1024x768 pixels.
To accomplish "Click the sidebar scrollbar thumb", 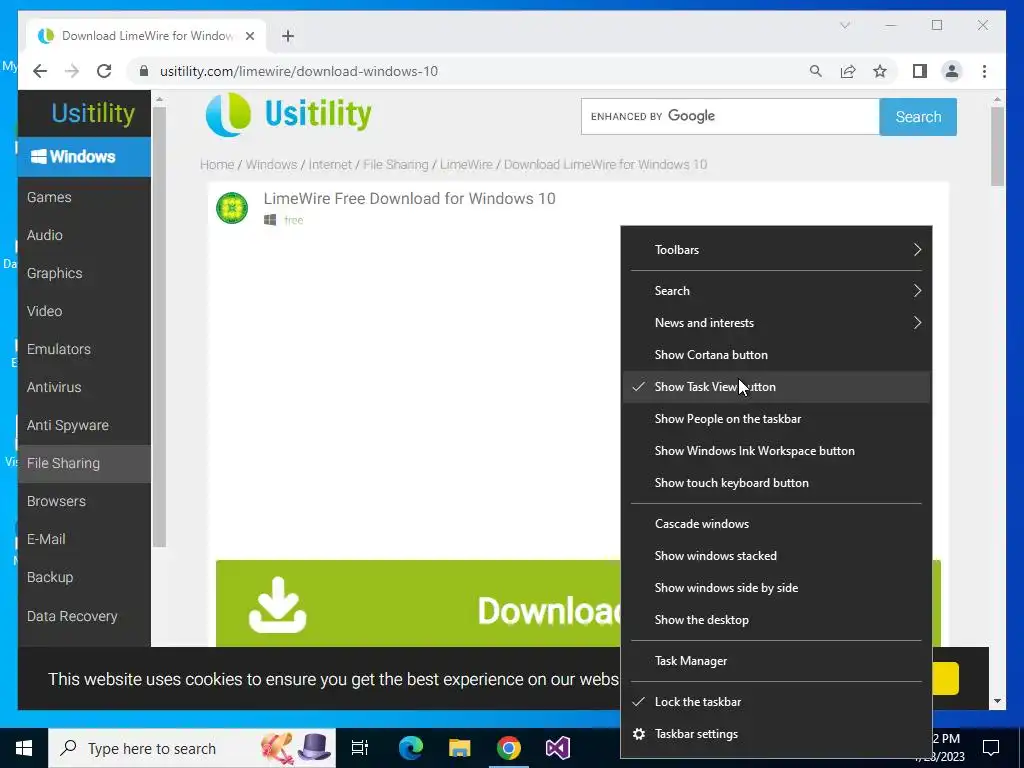I will 159,327.
